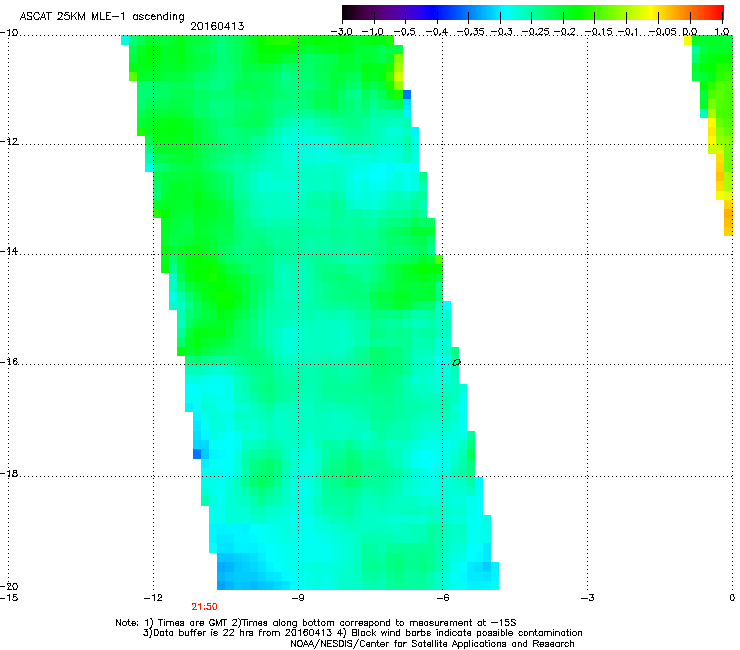Click the red timestamp 21:50
Image resolution: width=740 pixels, height=650 pixels.
coord(204,607)
